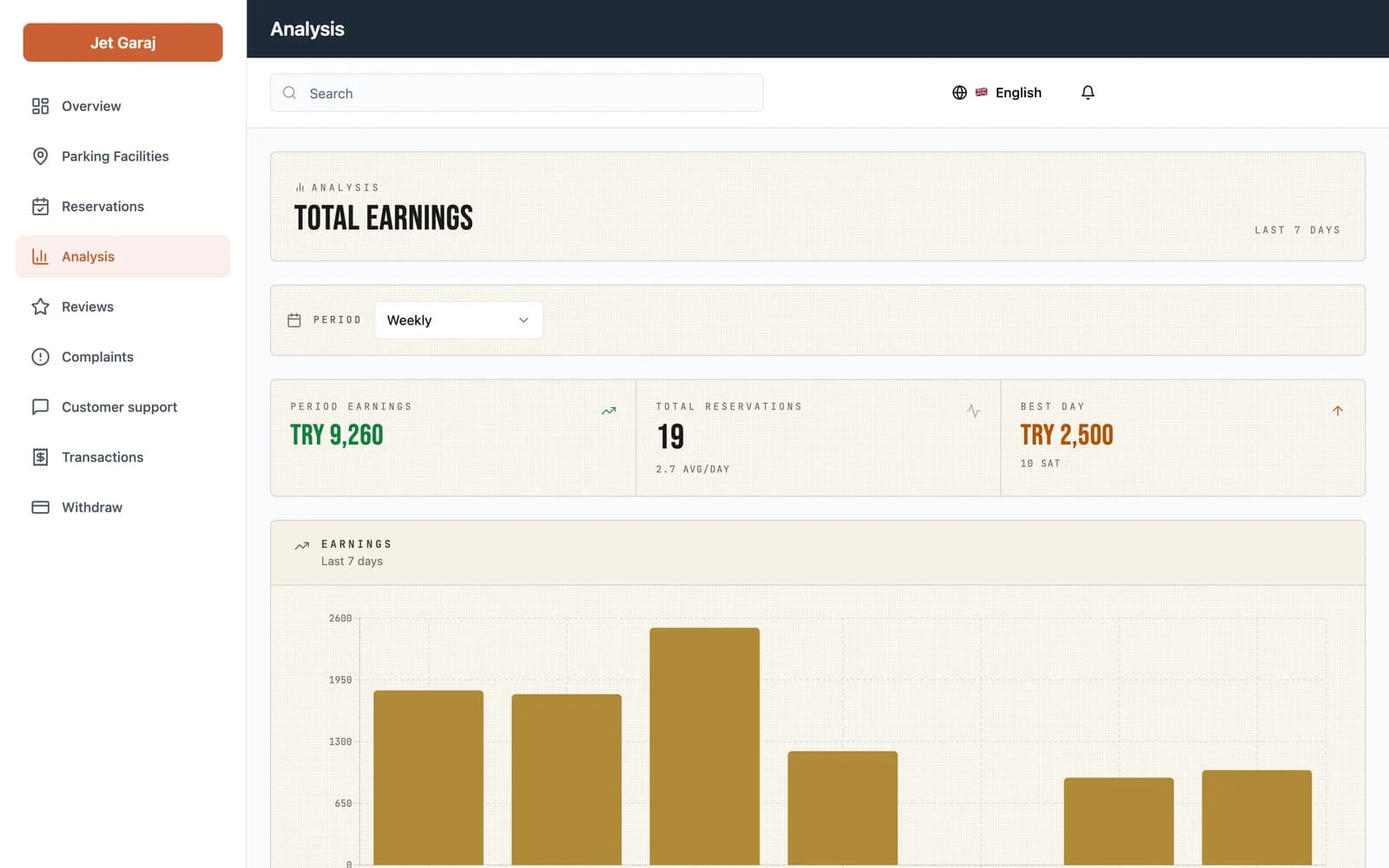Open the English language selector
The image size is (1389, 868).
click(997, 93)
